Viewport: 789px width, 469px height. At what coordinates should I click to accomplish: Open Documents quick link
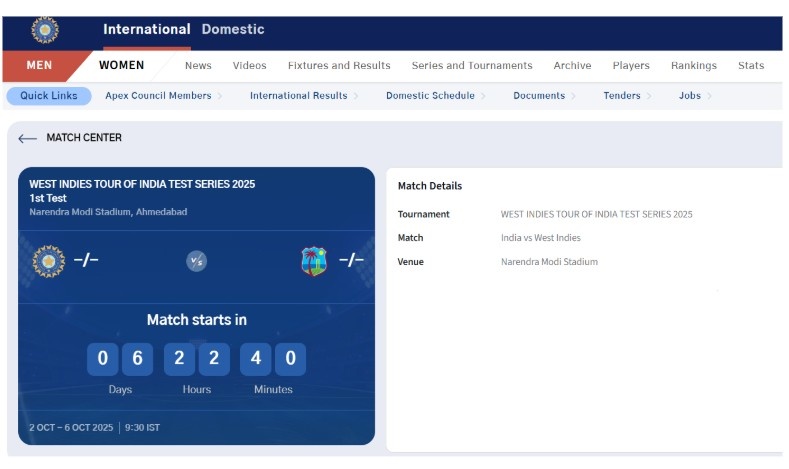(x=539, y=96)
